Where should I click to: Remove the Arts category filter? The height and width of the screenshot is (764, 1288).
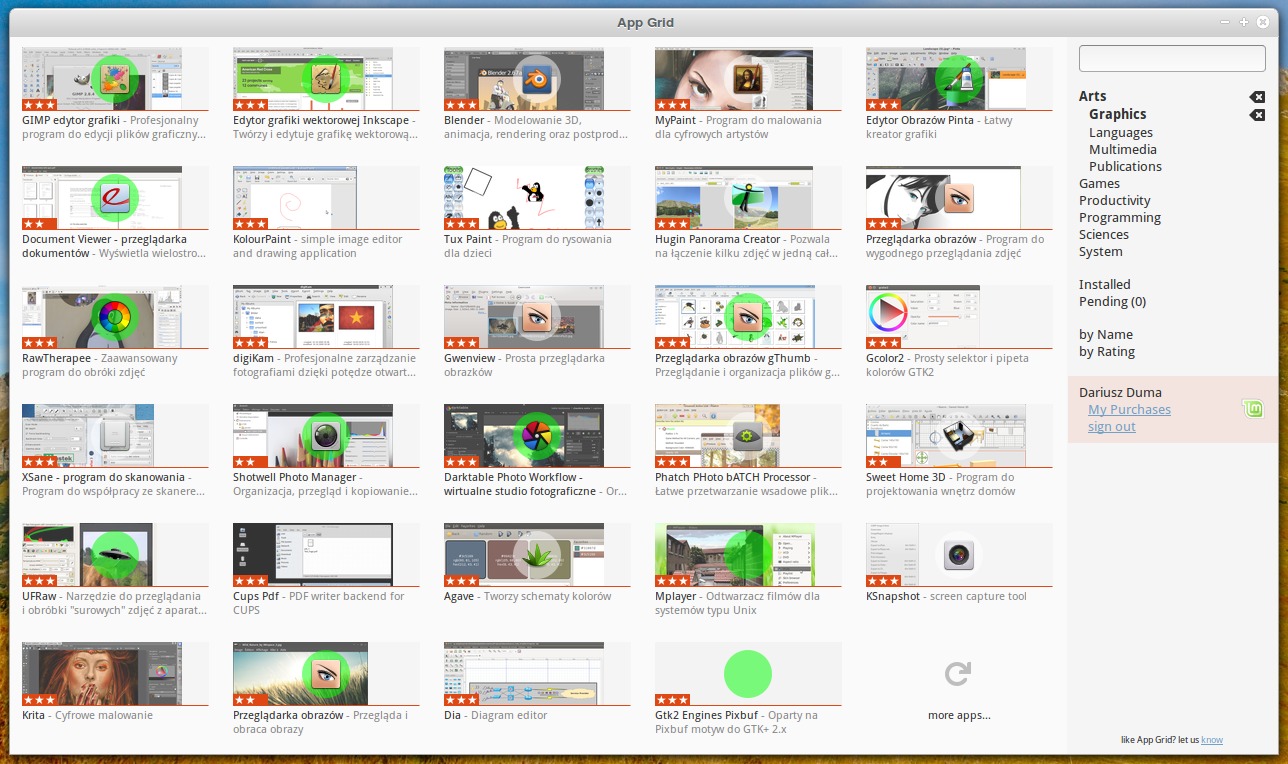tap(1257, 97)
